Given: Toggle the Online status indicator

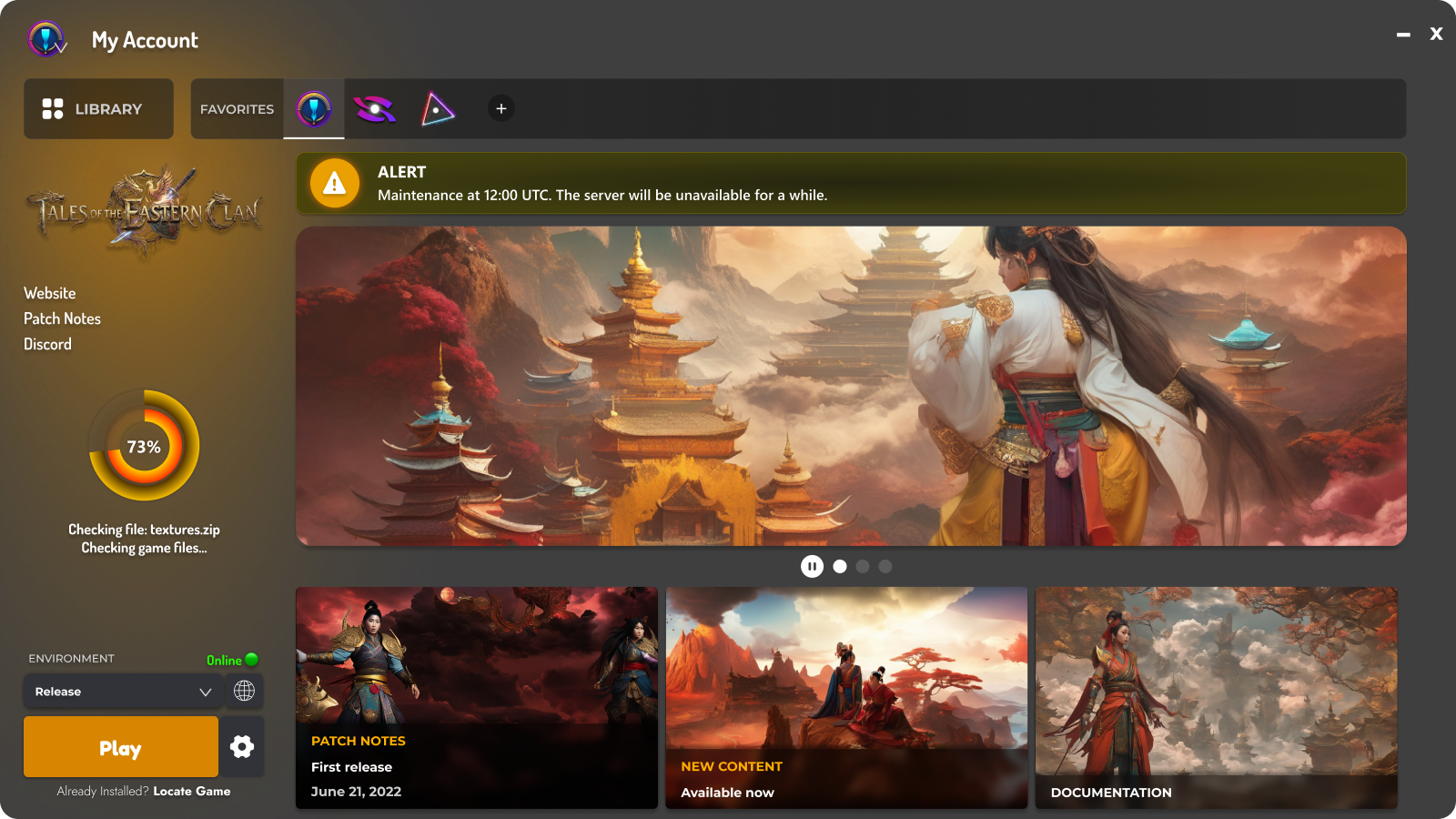Looking at the screenshot, I should coord(251,659).
